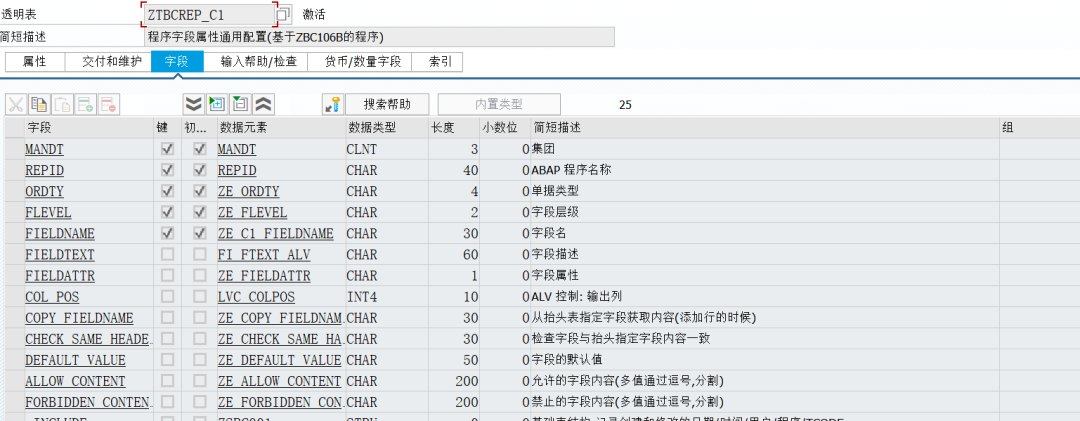Click the CLNT data type cell
The height and width of the screenshot is (421, 1080).
[x=386, y=149]
